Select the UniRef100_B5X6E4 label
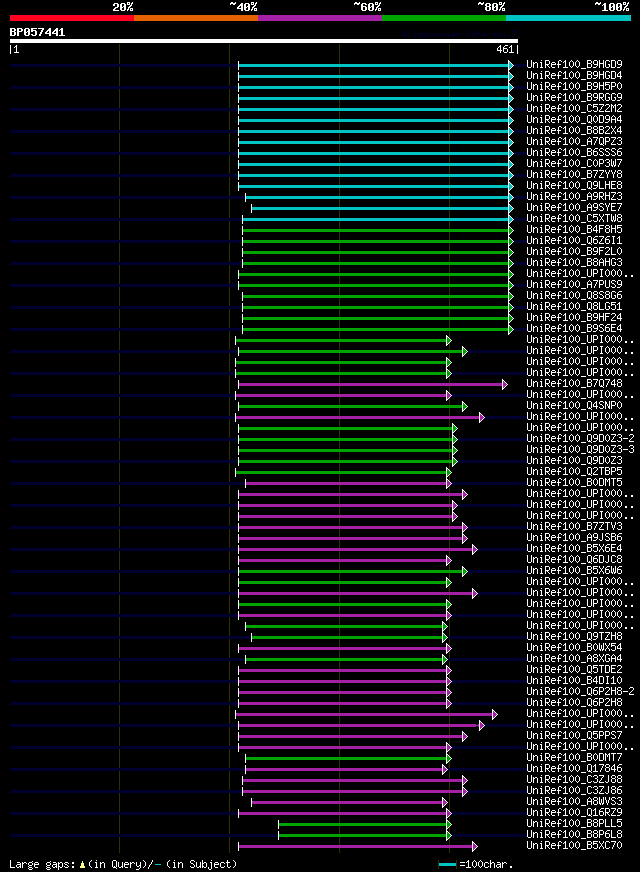This screenshot has height=872, width=640. click(574, 549)
